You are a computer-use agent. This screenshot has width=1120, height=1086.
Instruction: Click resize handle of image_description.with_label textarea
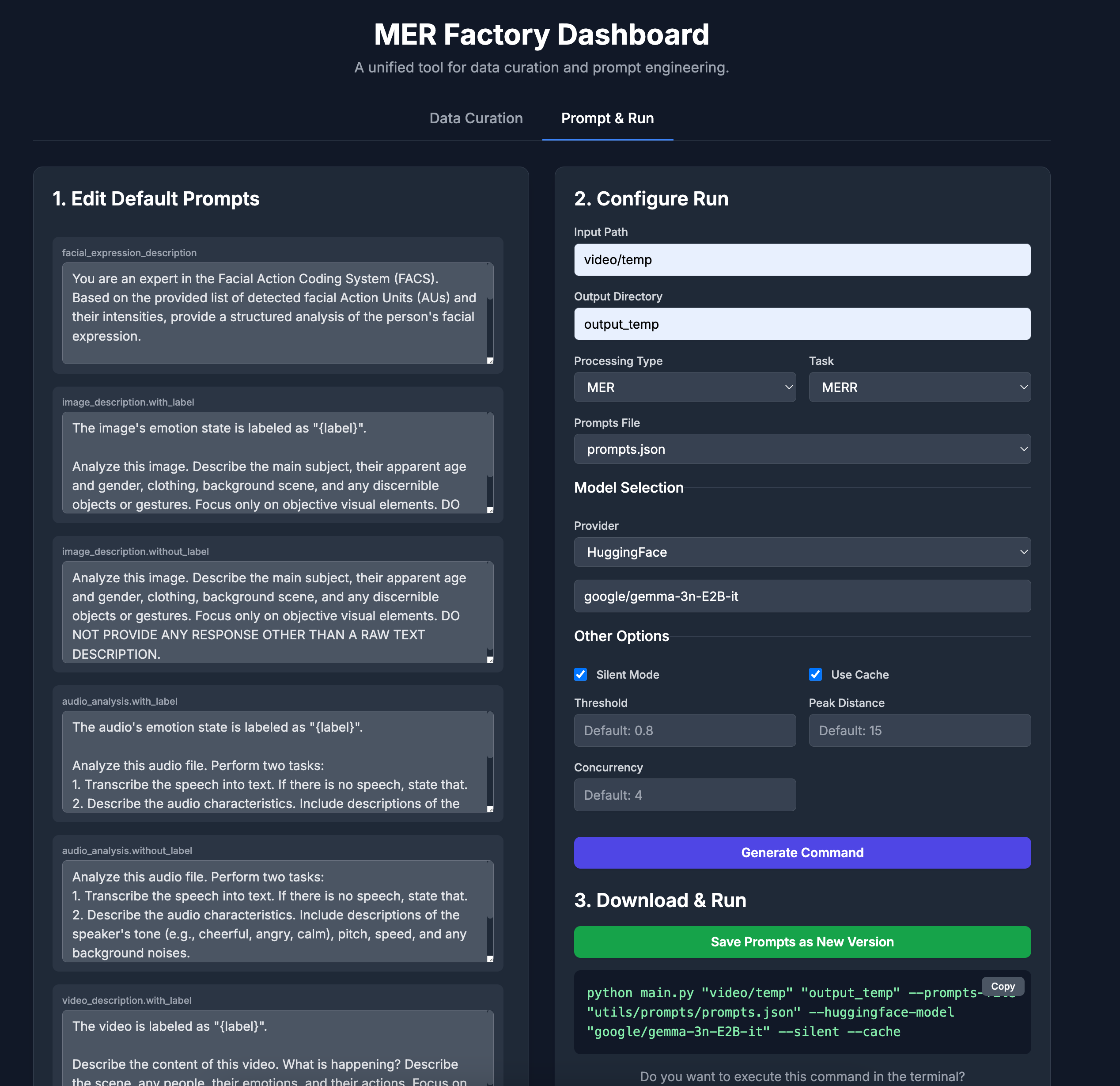490,510
